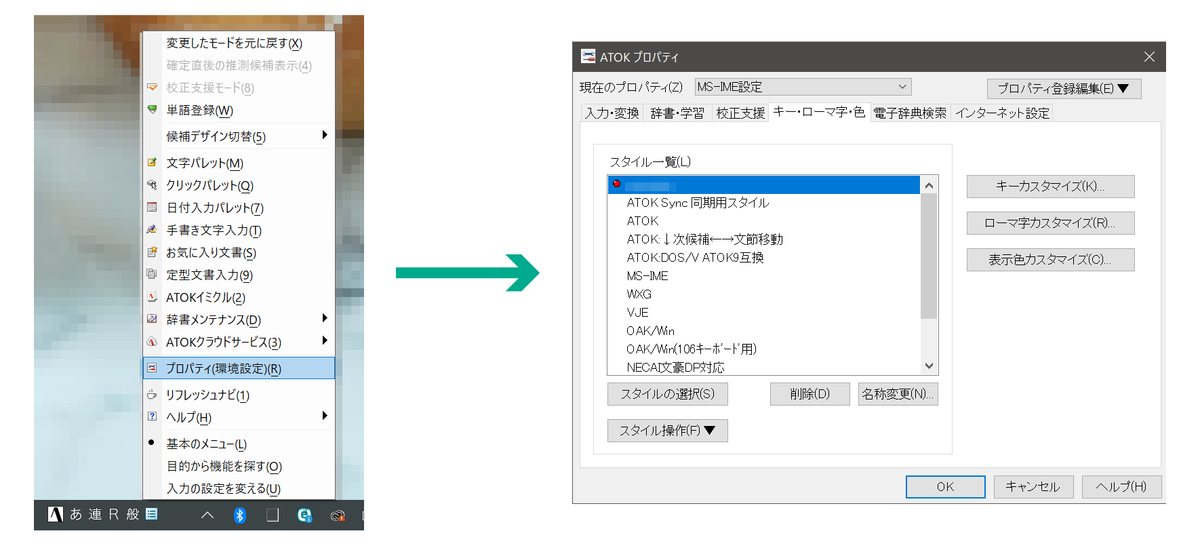The image size is (1200, 546).
Task: Click the リフレッシュナビ cup icon
Action: pos(152,395)
